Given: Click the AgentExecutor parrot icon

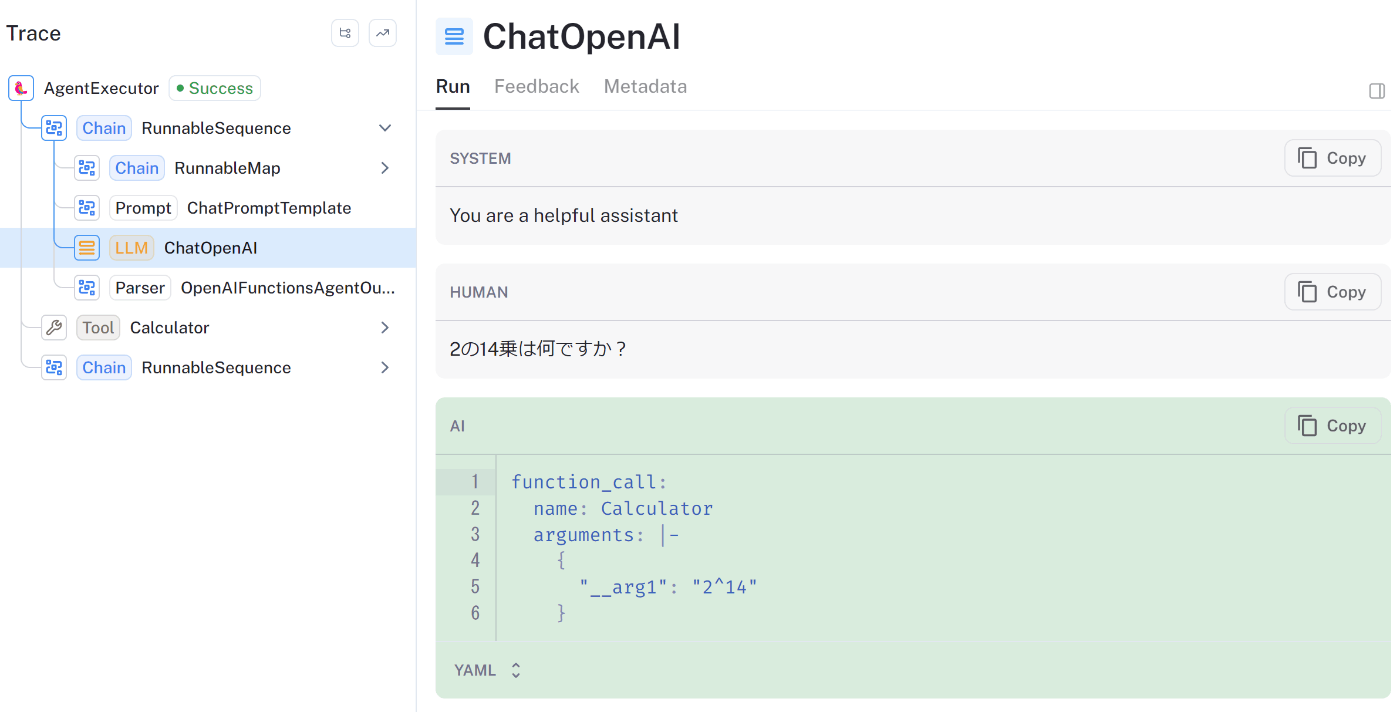Looking at the screenshot, I should (21, 88).
